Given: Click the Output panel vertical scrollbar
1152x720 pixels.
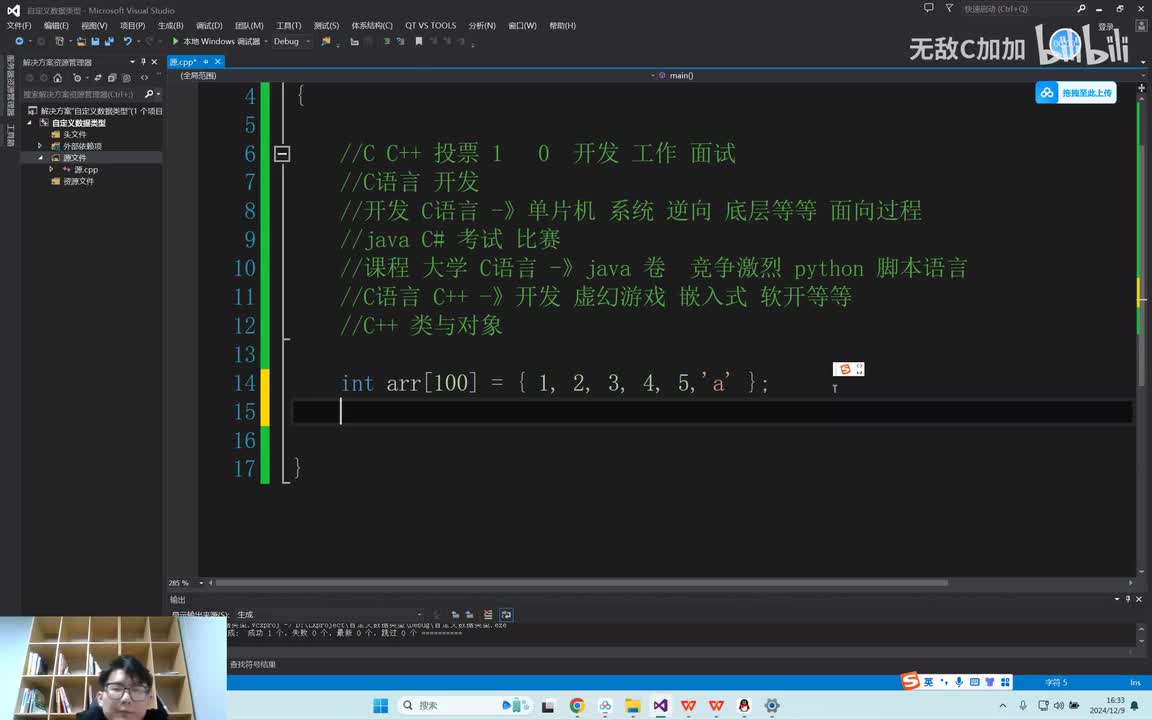Looking at the screenshot, I should pos(1141,635).
